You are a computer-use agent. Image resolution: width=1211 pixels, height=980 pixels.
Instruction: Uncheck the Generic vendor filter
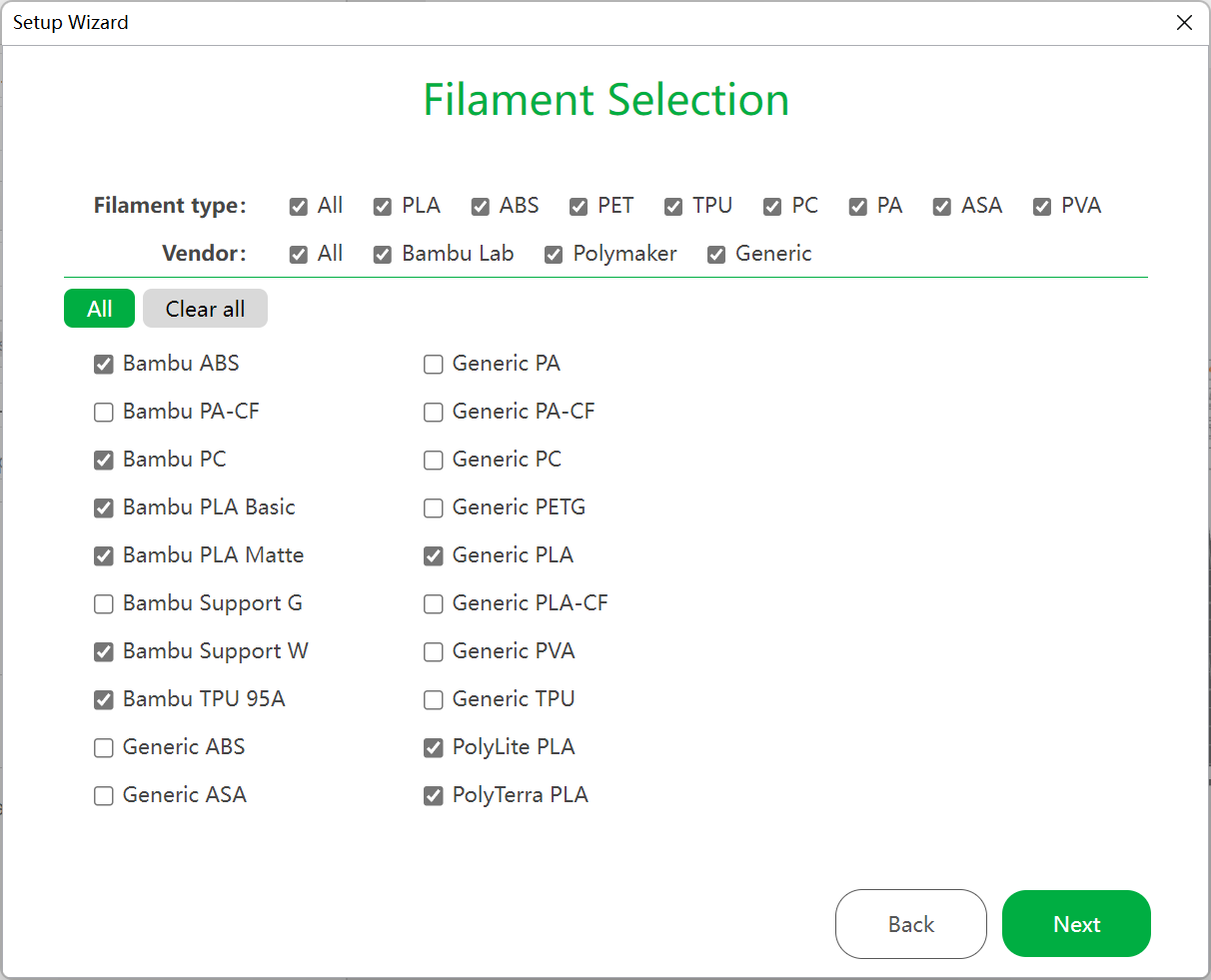click(716, 255)
